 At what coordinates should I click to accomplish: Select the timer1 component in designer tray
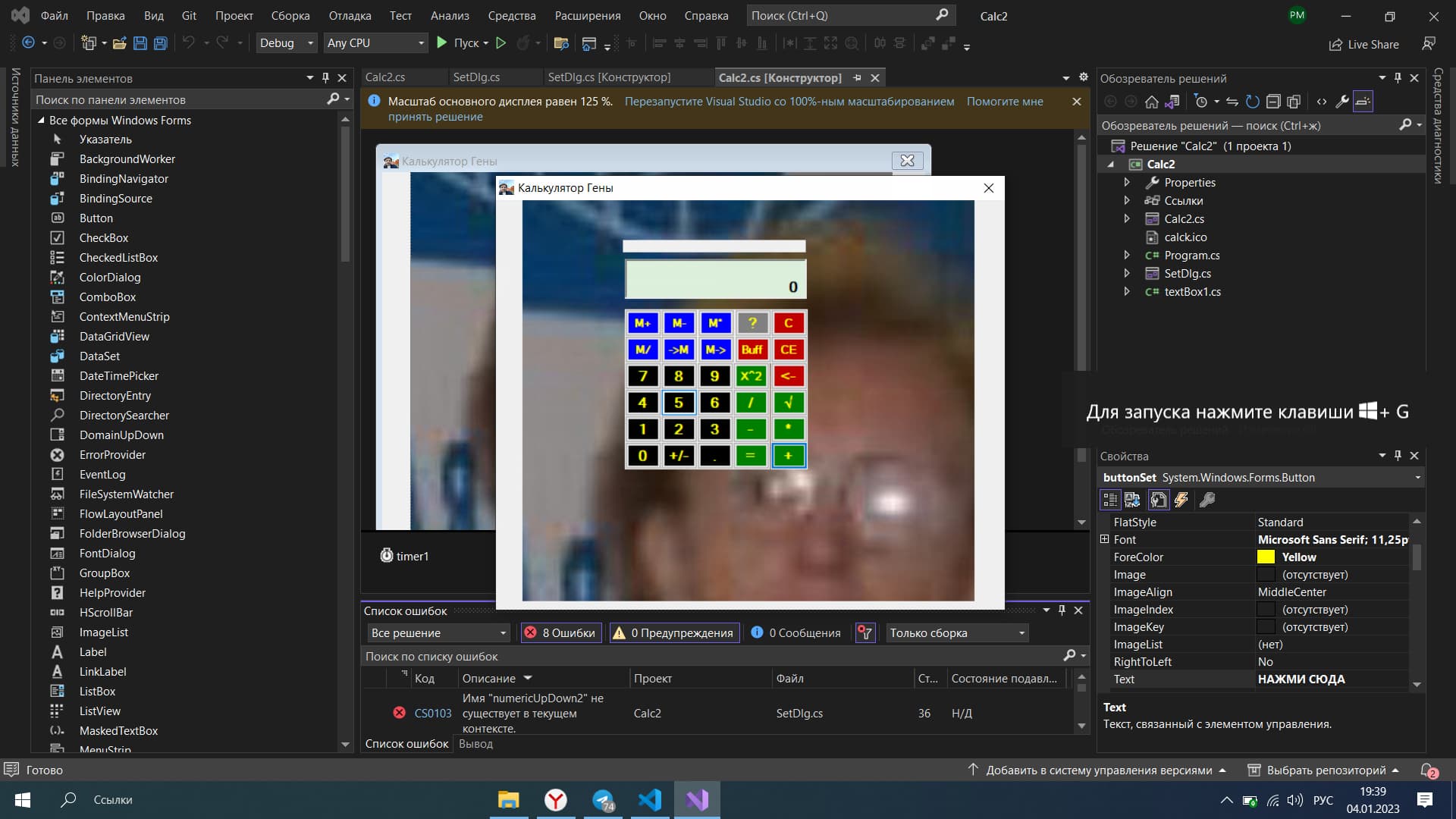coord(405,556)
